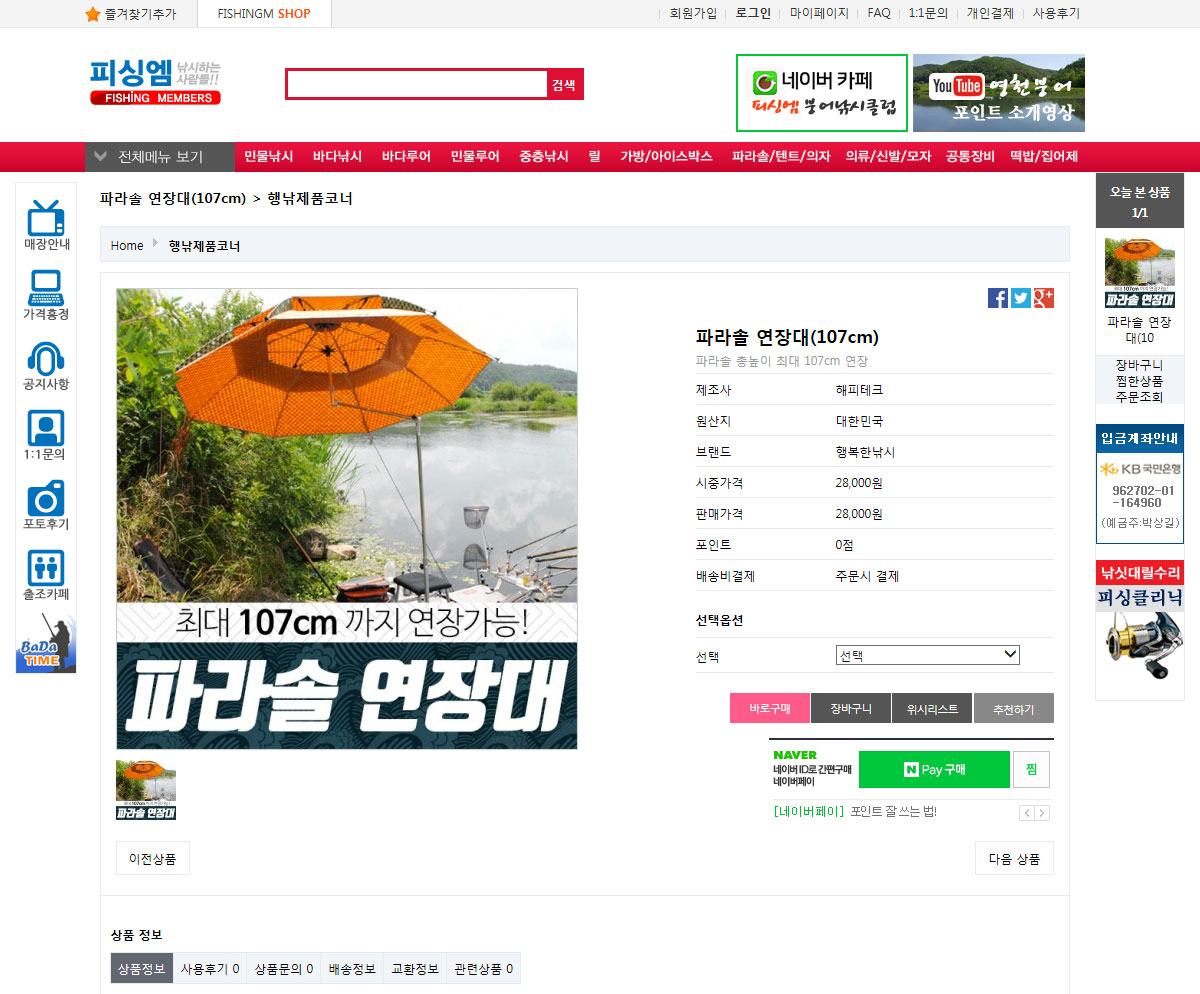Add the item with the 장바구니 button
Screen dimensions: 1200x994
click(x=851, y=709)
